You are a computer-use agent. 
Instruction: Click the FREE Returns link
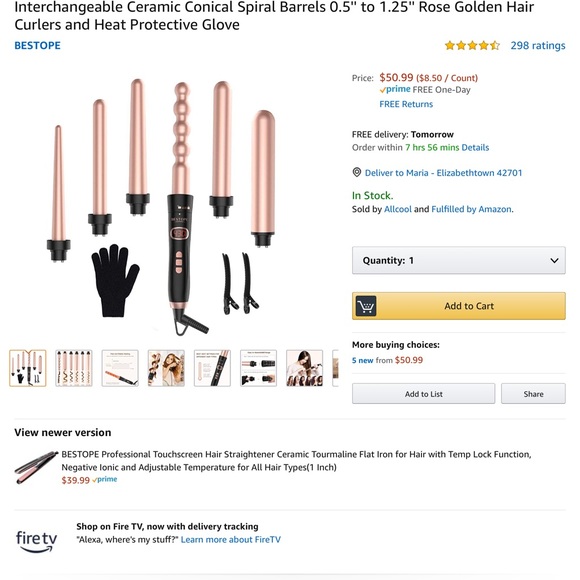406,104
